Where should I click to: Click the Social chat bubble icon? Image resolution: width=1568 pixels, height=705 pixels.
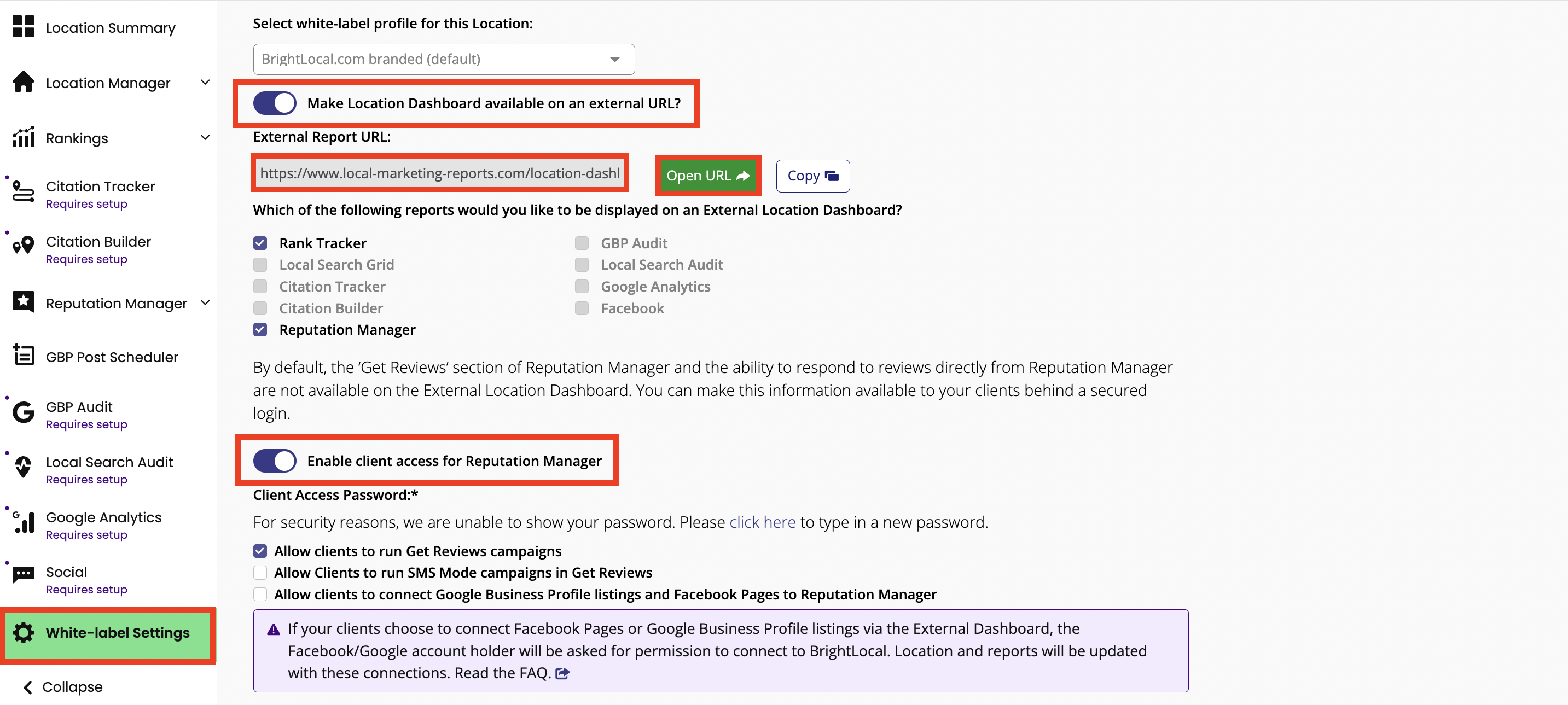click(x=23, y=574)
